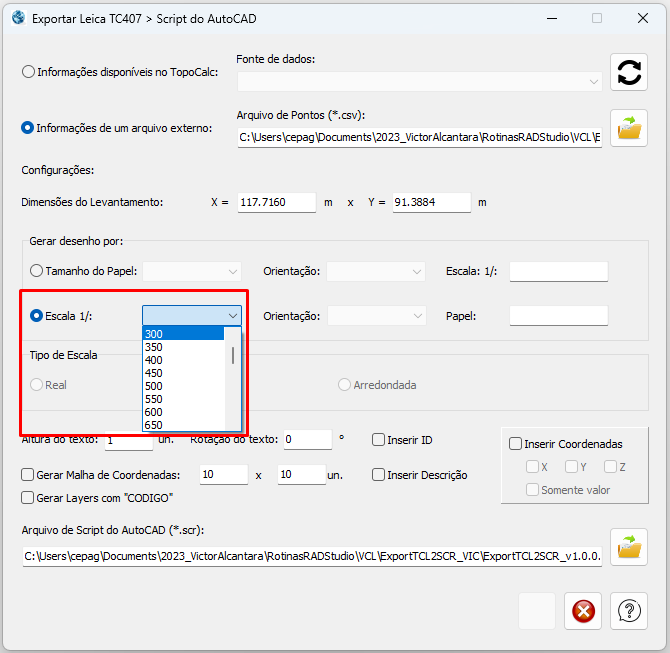
Task: Check 'Gerar Malha de Coordenadas' option
Action: (28, 475)
